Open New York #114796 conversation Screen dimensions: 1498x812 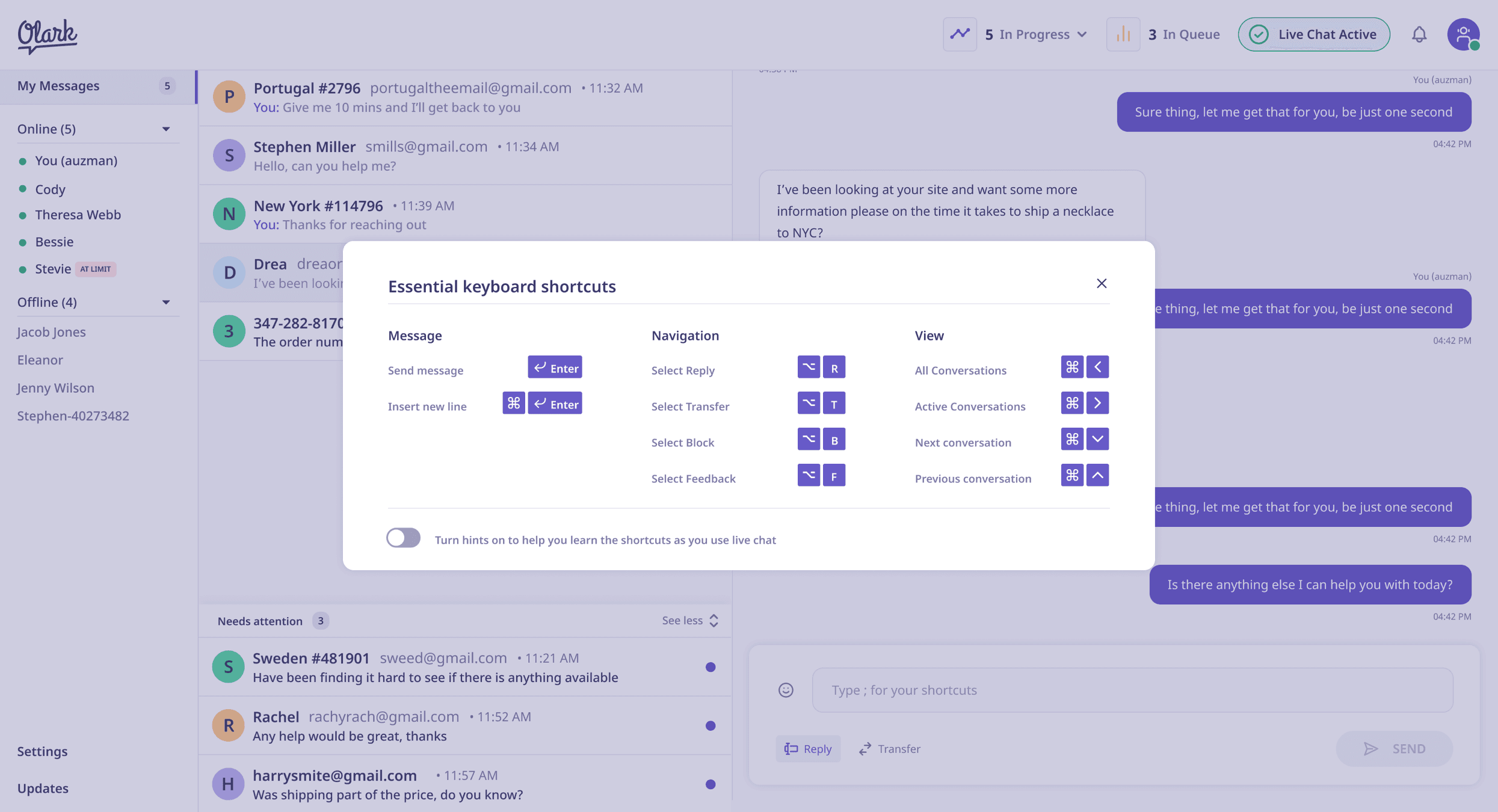tap(465, 214)
